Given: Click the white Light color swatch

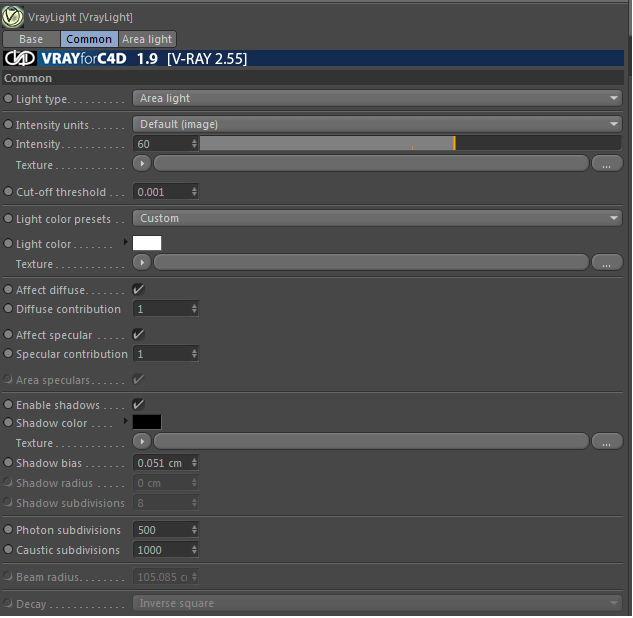Looking at the screenshot, I should tap(147, 243).
